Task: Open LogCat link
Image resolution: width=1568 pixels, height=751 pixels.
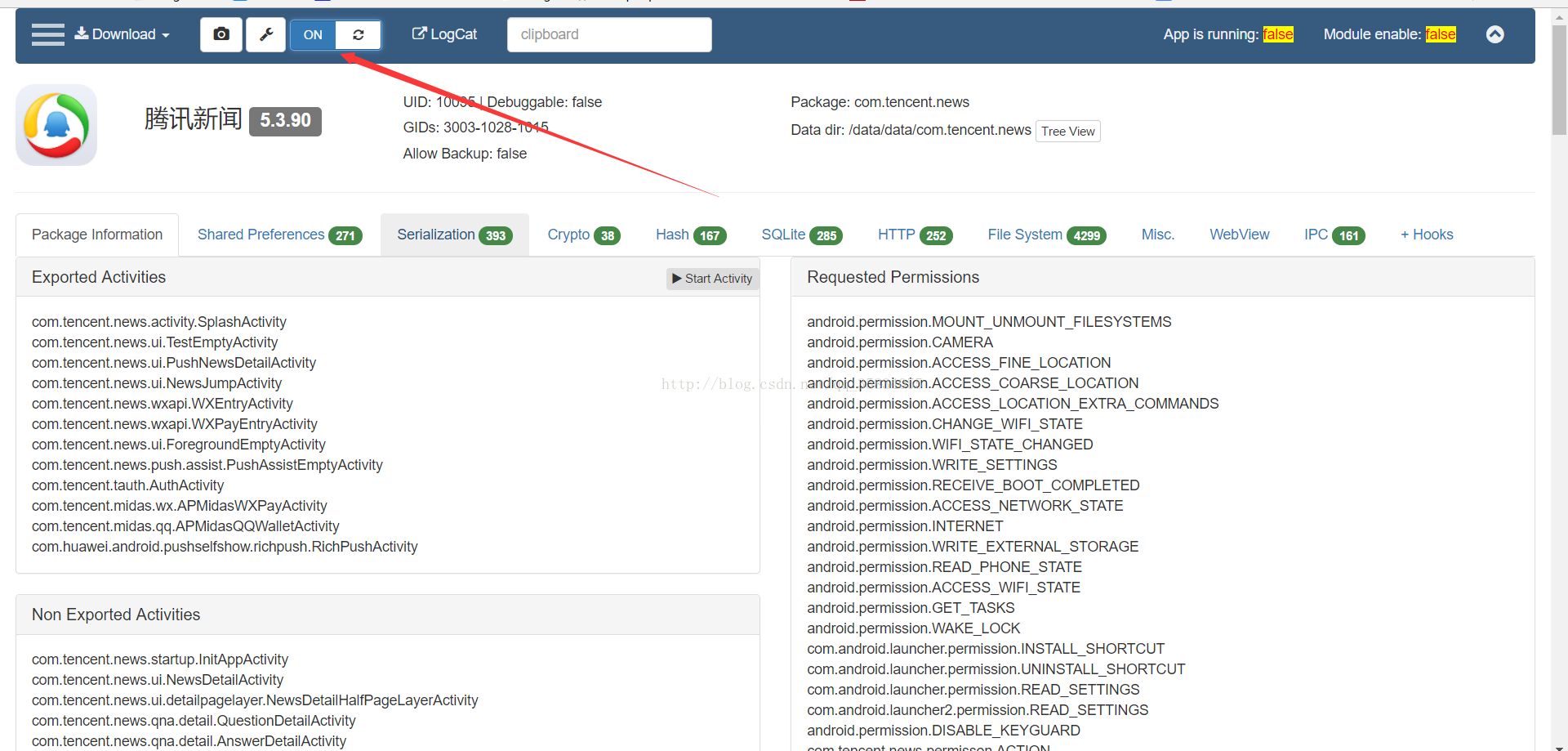Action: 445,34
